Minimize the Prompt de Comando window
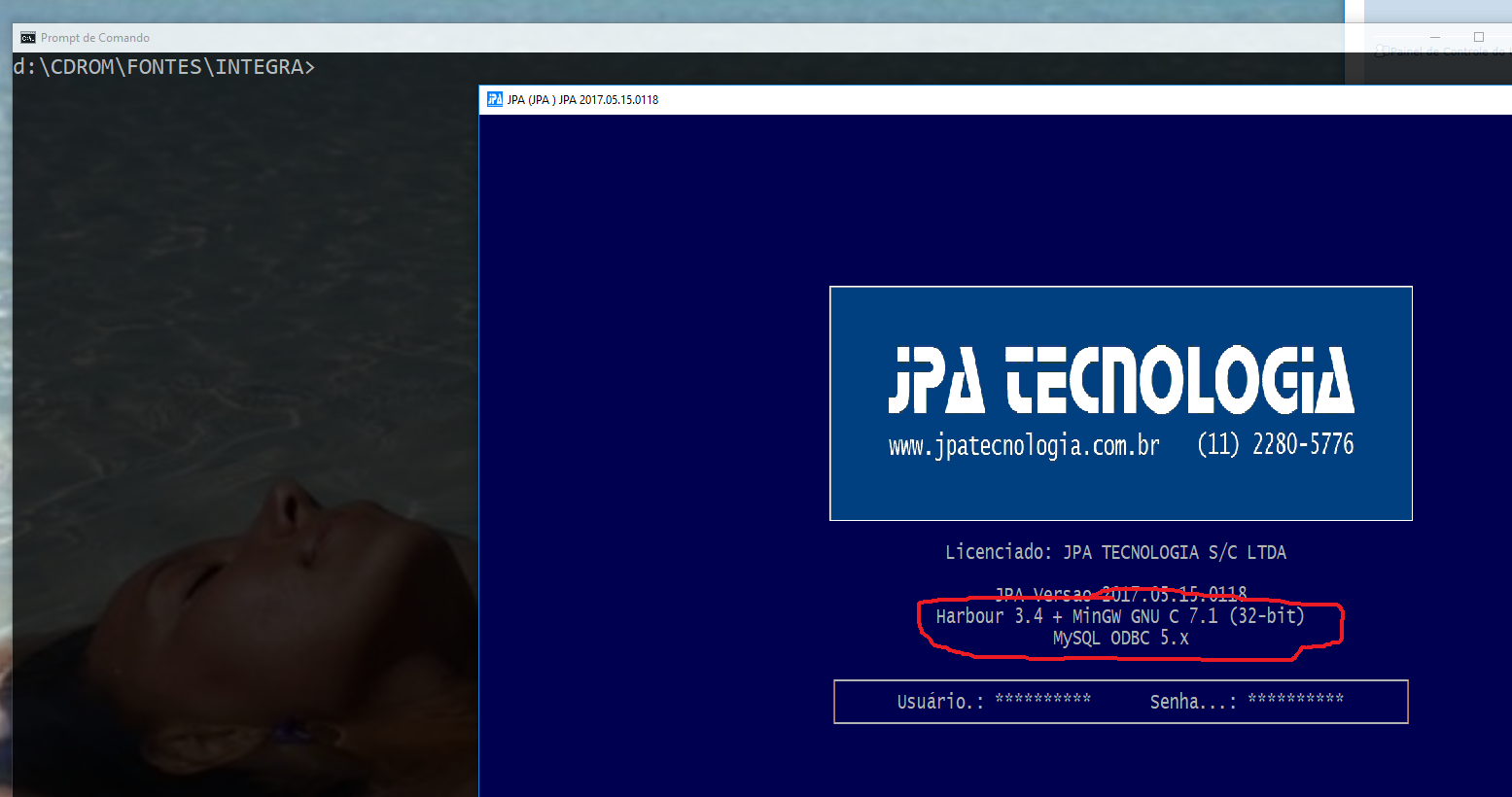 [1434, 37]
